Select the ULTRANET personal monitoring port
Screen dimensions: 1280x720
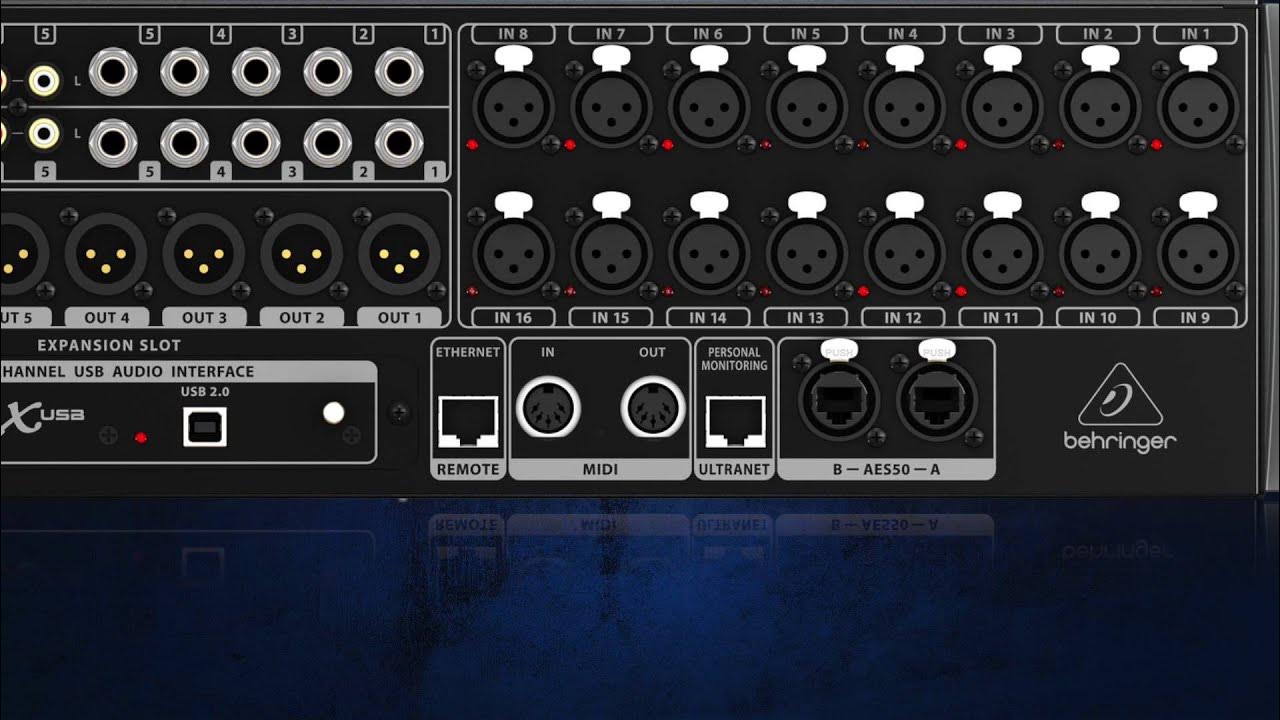pyautogui.click(x=735, y=421)
